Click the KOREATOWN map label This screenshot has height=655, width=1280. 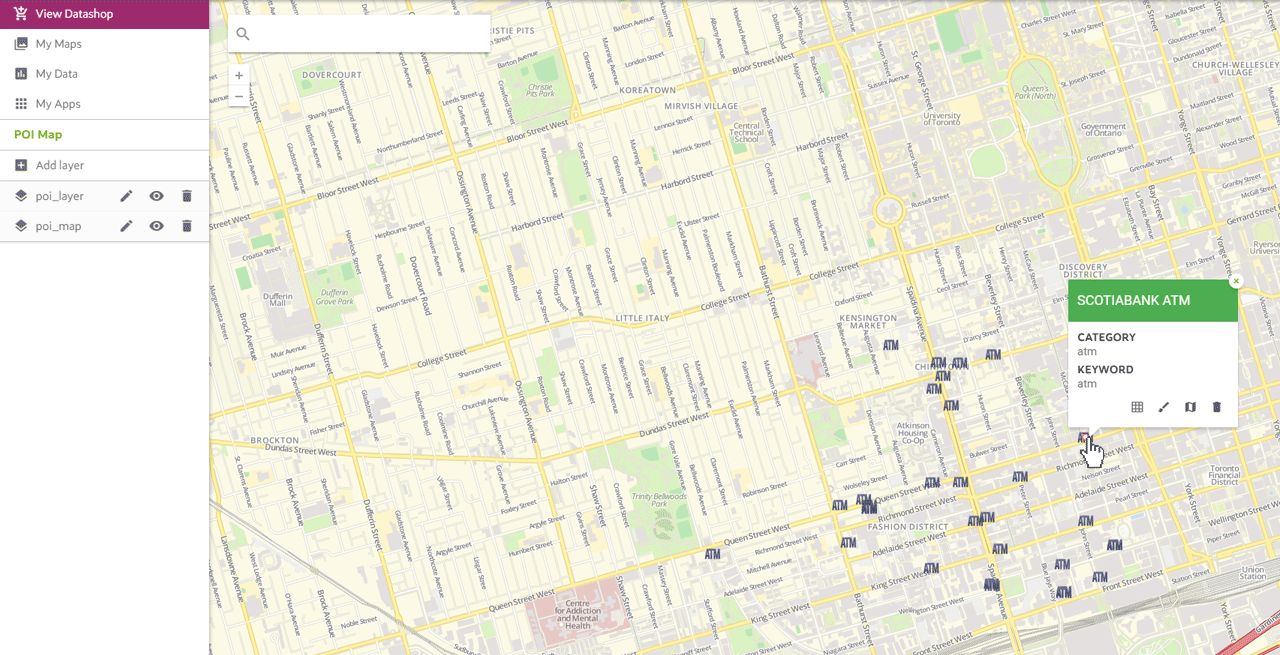(x=647, y=90)
